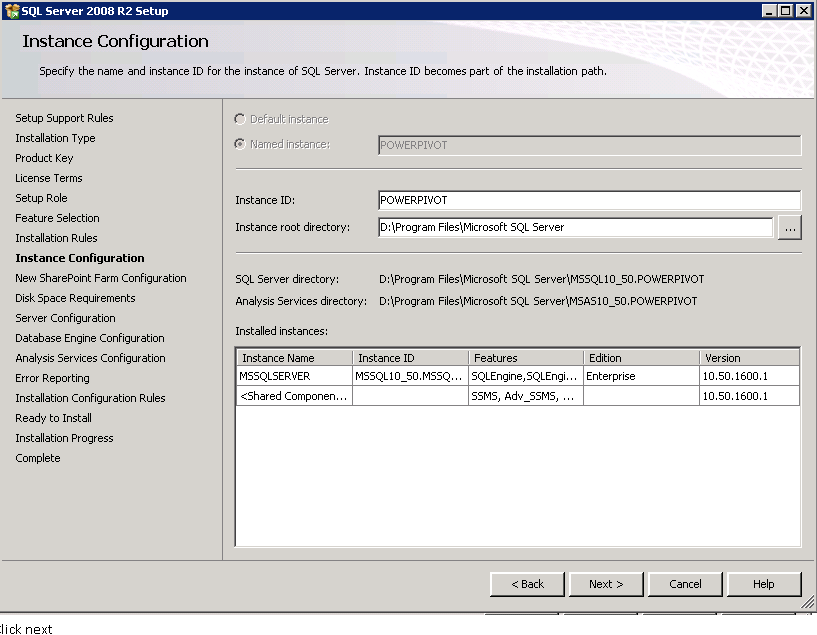Select Setup Support Rules step
This screenshot has height=635, width=817.
[64, 118]
